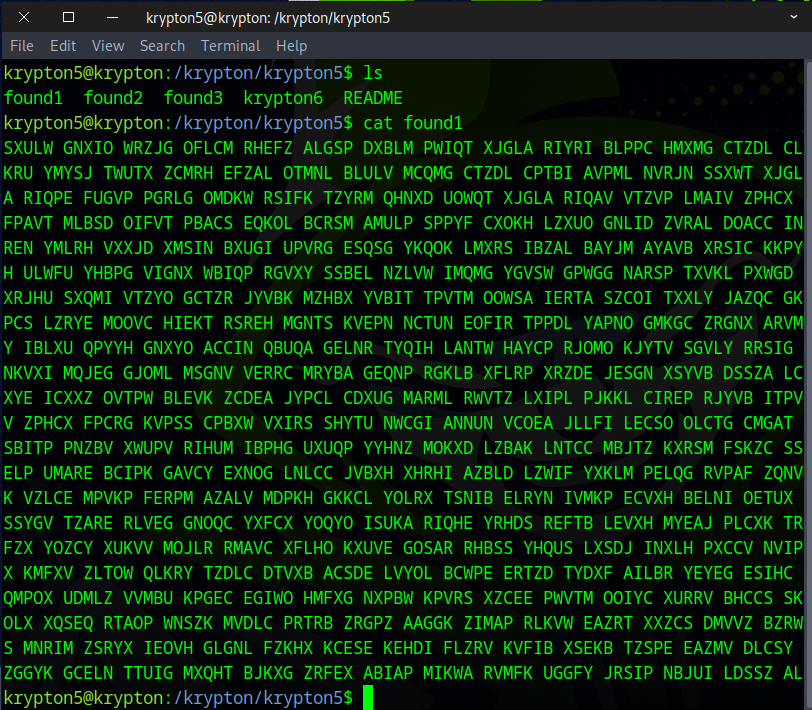Image resolution: width=812 pixels, height=710 pixels.
Task: Click README in the directory listing
Action: (373, 98)
